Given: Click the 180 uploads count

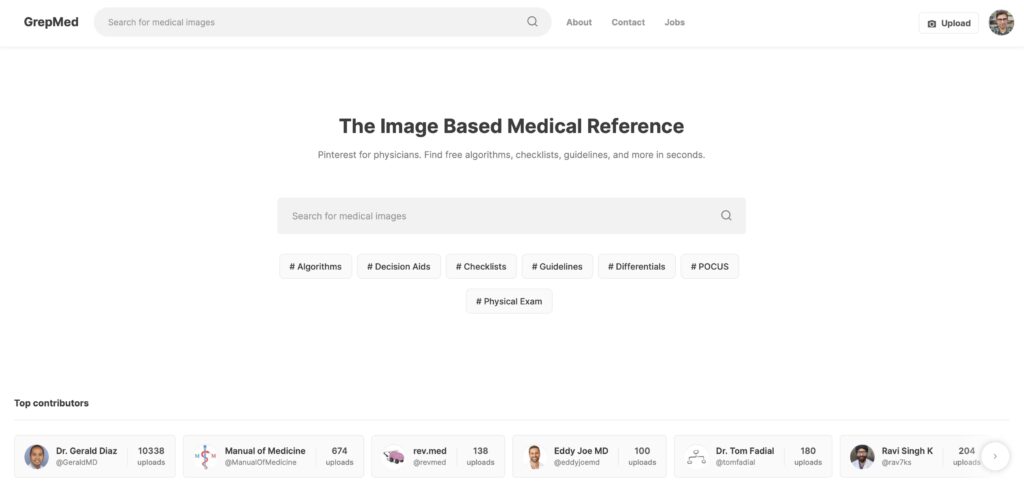Looking at the screenshot, I should [808, 456].
